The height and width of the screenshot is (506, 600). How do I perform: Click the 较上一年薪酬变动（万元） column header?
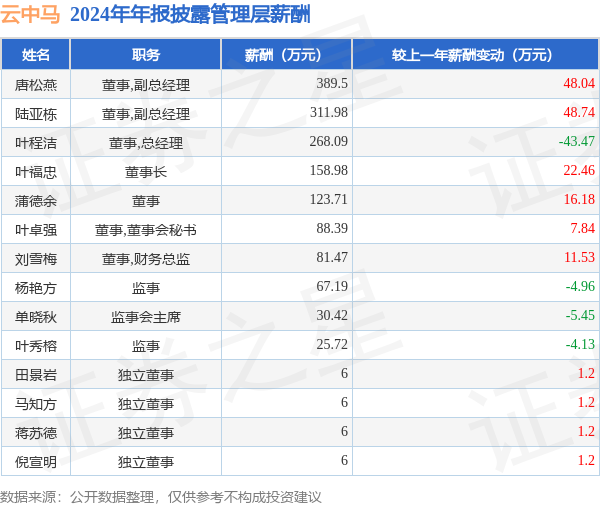[x=476, y=55]
